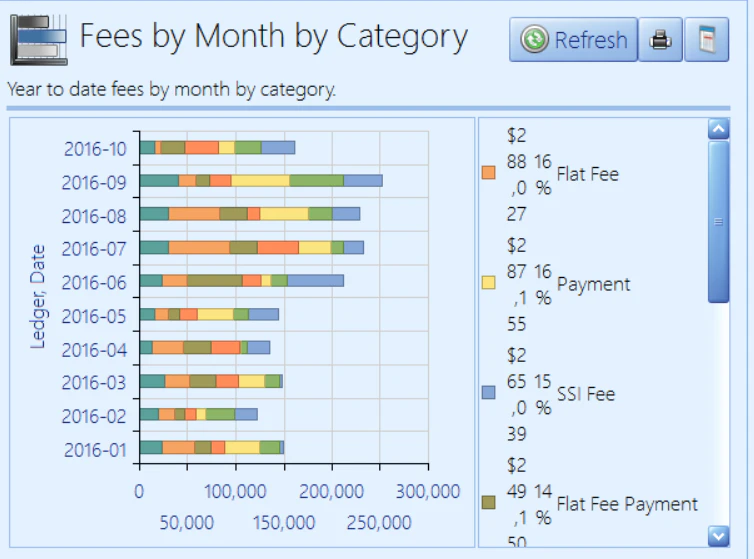The width and height of the screenshot is (754, 559).
Task: Click the 2016-06 blue bar segment
Action: [315, 281]
